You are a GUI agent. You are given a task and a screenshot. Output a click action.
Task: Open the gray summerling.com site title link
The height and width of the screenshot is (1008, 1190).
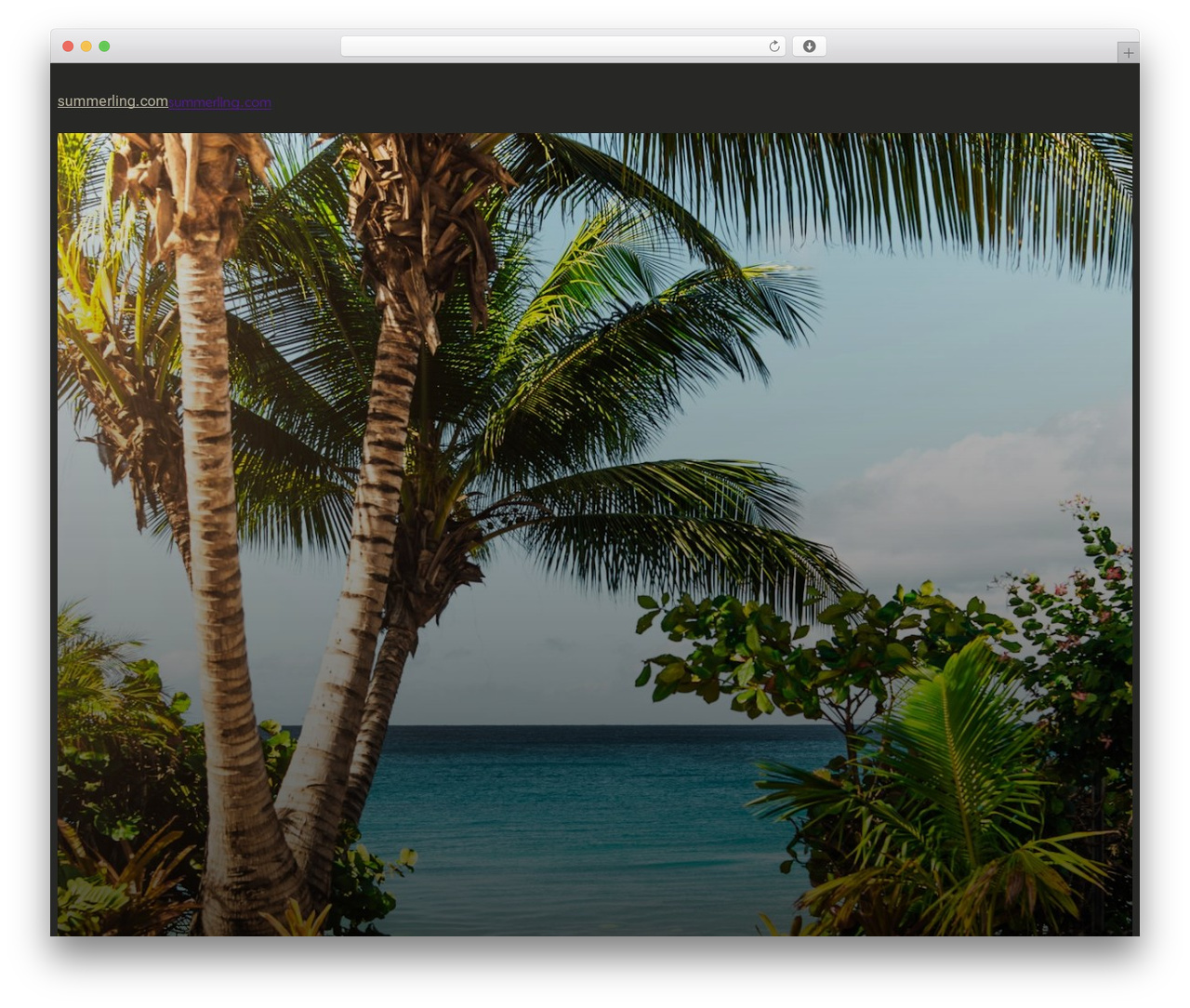click(112, 101)
